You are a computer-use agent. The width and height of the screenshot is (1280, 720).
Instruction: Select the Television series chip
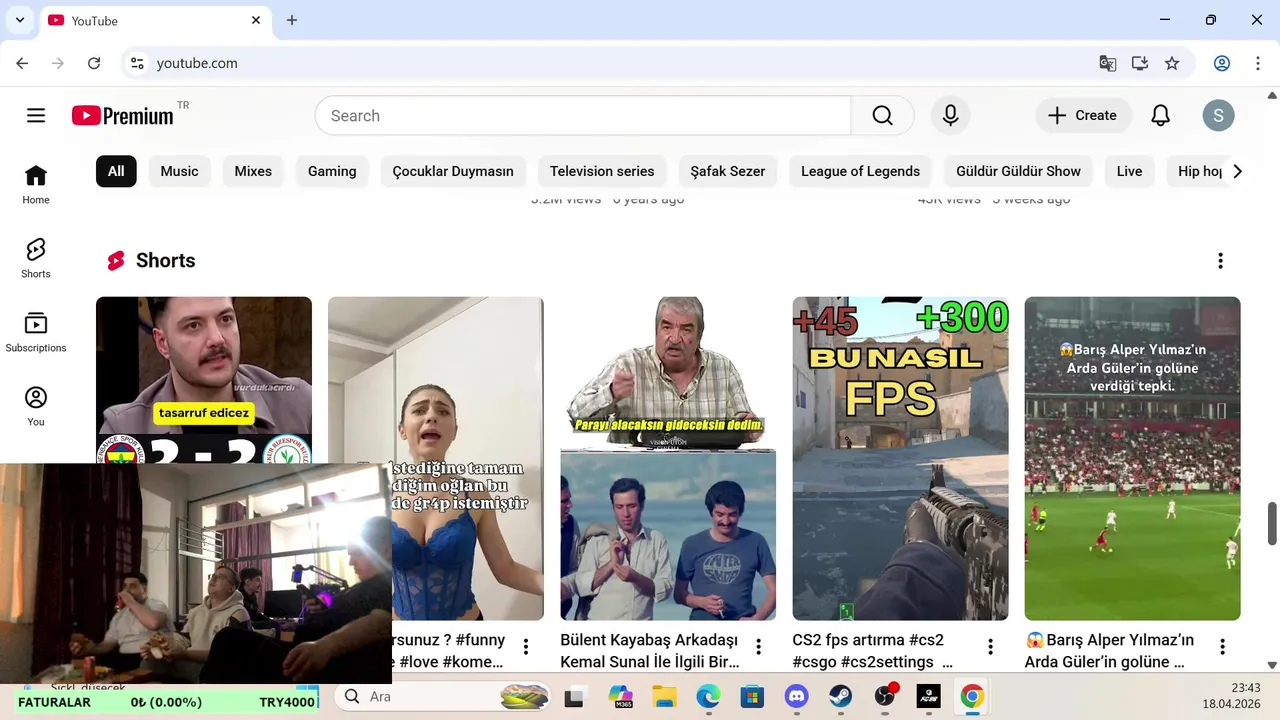pyautogui.click(x=602, y=171)
